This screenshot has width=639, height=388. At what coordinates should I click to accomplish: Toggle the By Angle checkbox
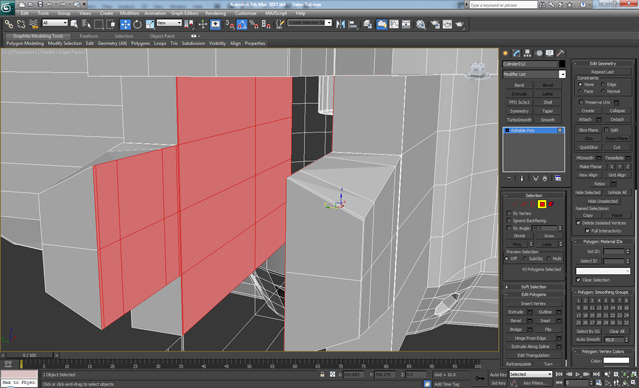coord(509,228)
